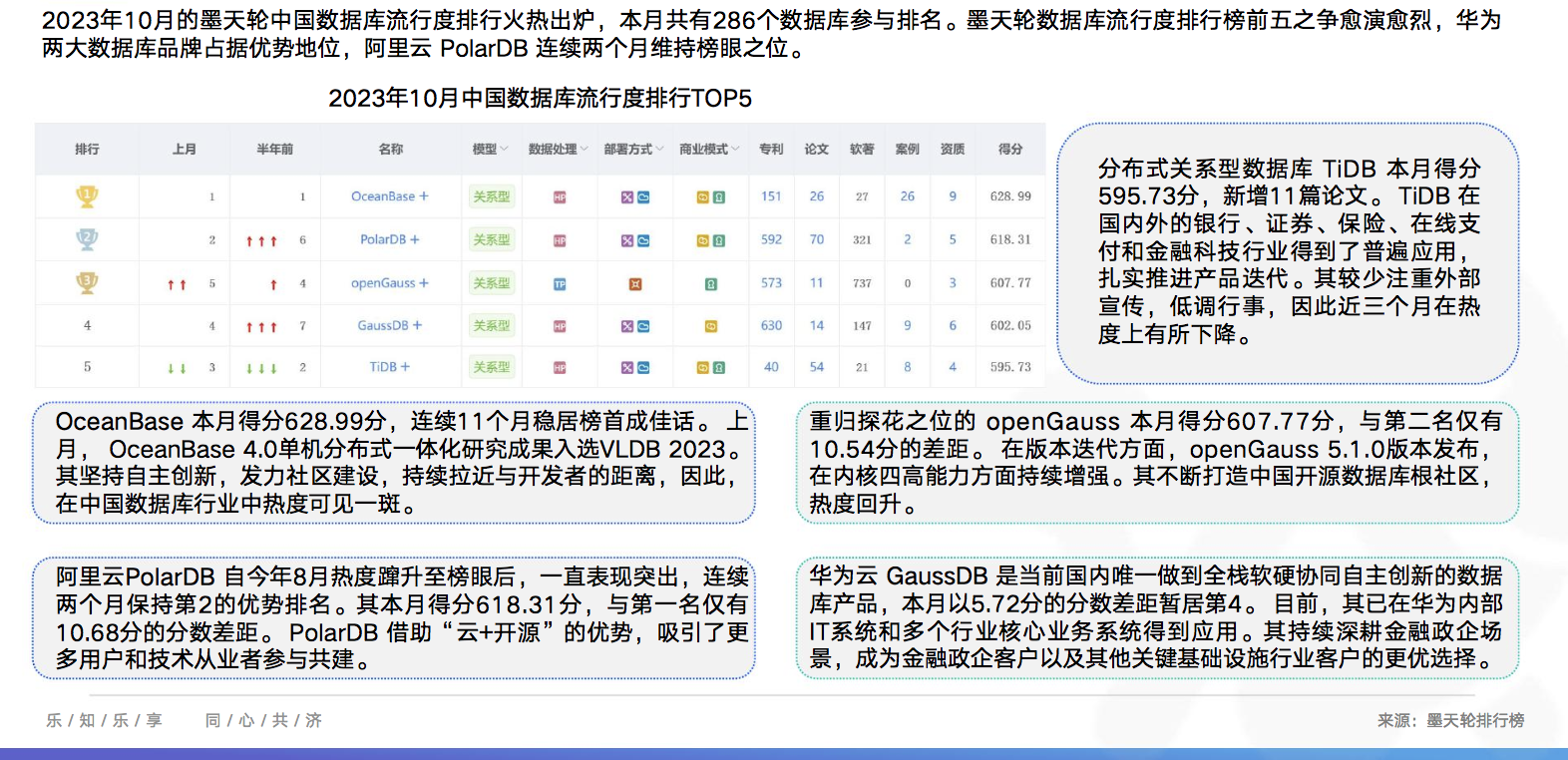Select openGauss's score 607.77
This screenshot has width=1568, height=760.
pos(1010,283)
